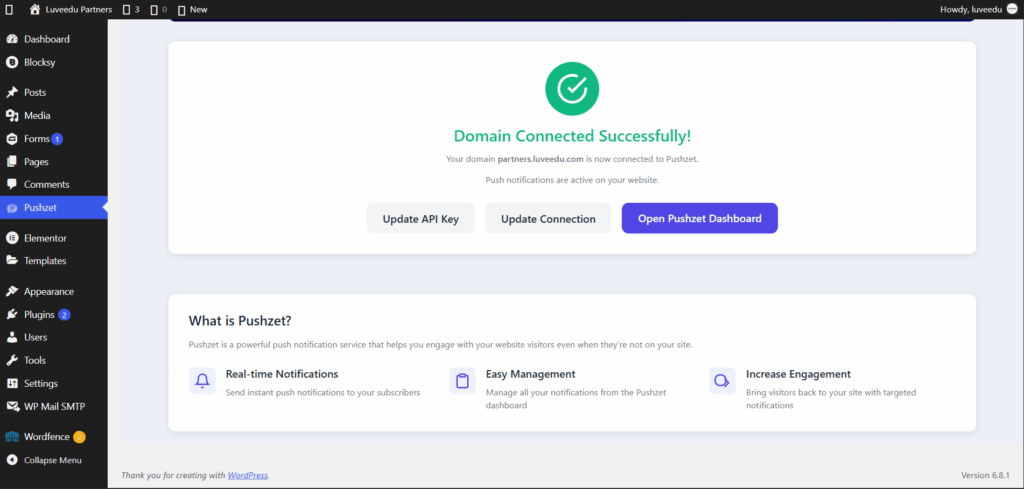
Task: Open the Tools menu
Action: (54, 360)
